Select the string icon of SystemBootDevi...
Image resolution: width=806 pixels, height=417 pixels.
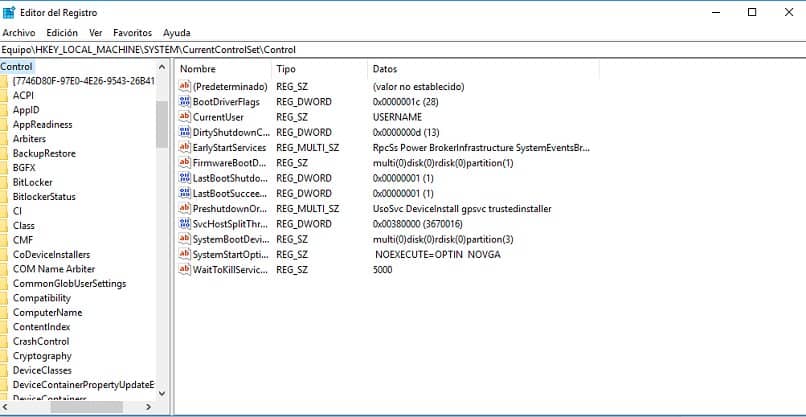[x=185, y=239]
